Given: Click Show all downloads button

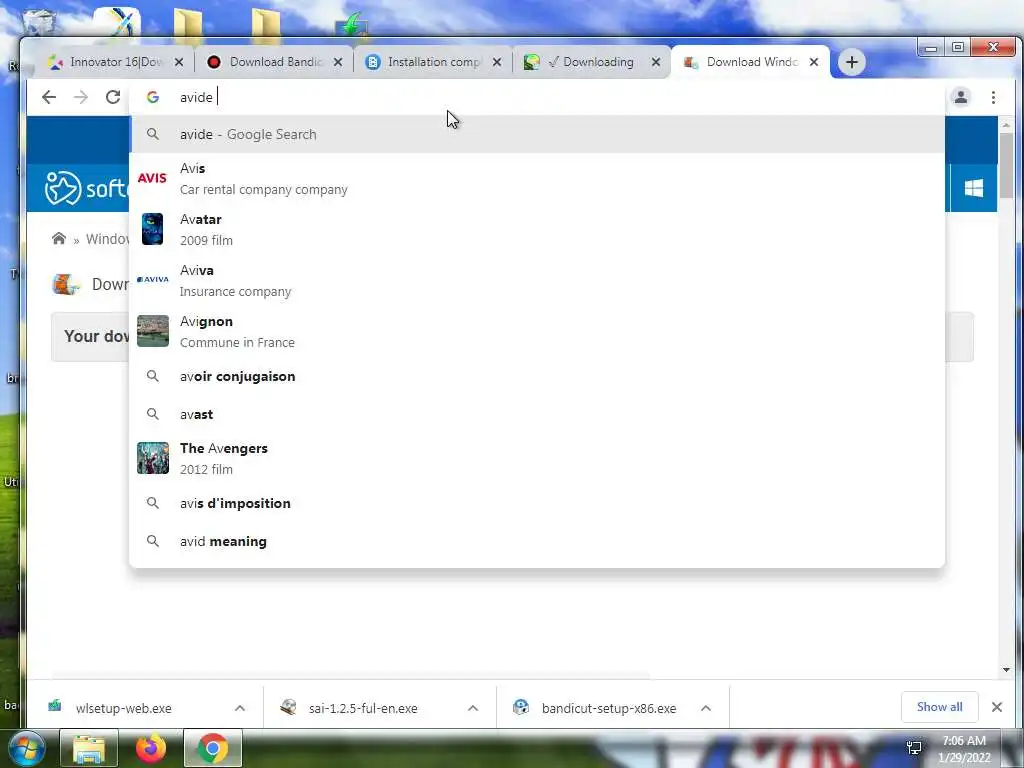Looking at the screenshot, I should (x=939, y=707).
